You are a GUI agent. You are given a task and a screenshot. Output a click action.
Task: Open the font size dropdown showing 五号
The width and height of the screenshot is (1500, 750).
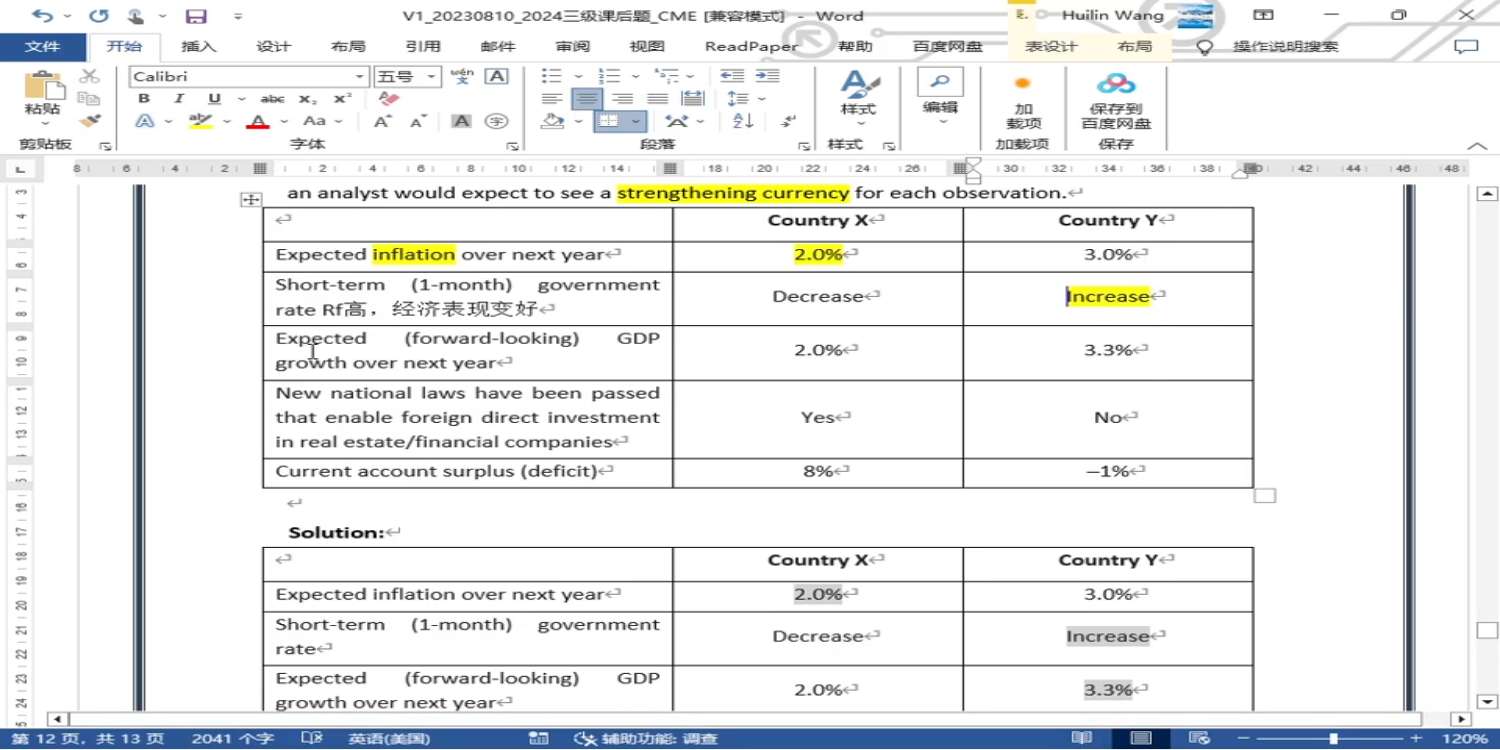(x=432, y=77)
